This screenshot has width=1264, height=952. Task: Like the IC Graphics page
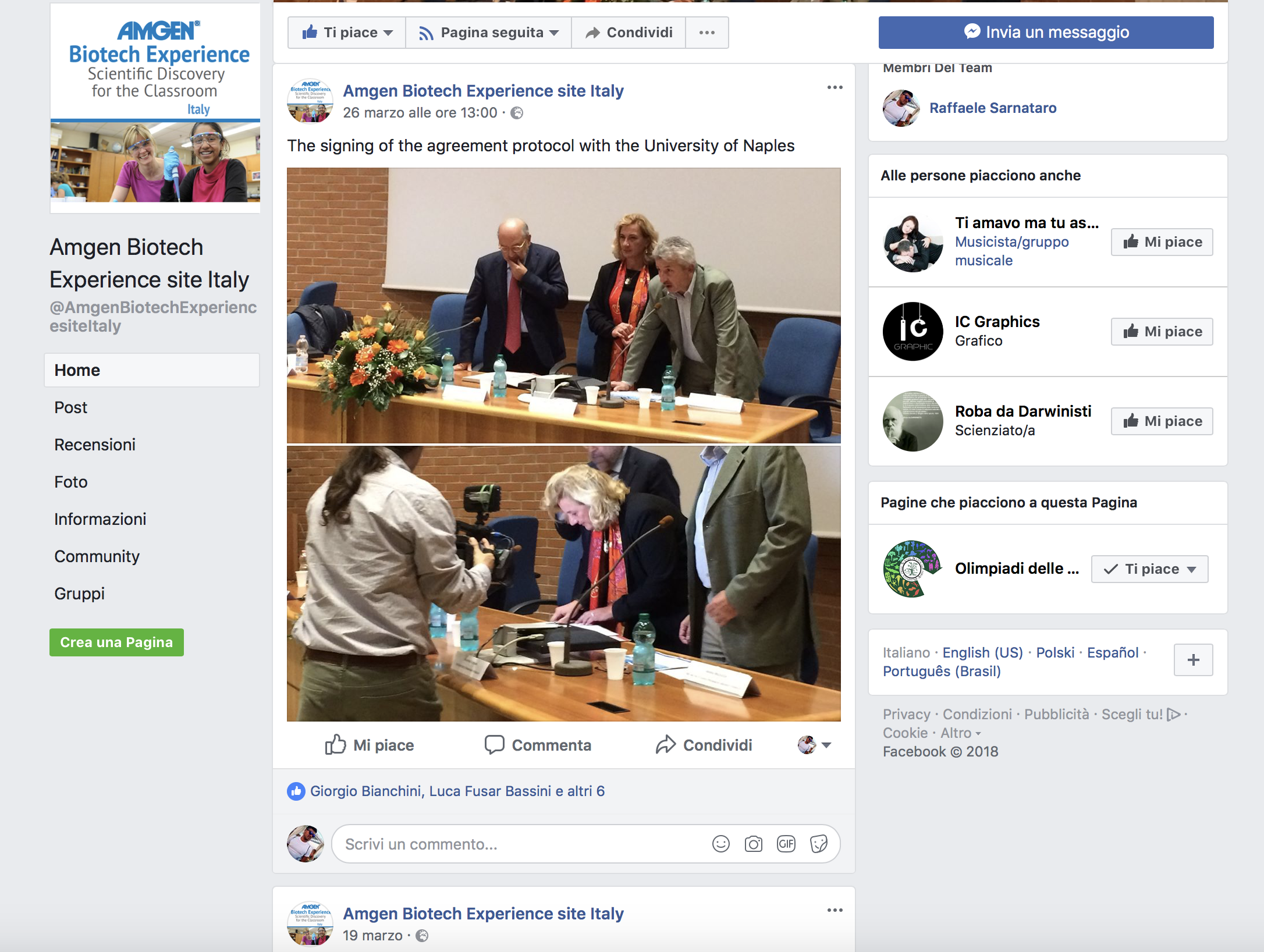click(1162, 331)
